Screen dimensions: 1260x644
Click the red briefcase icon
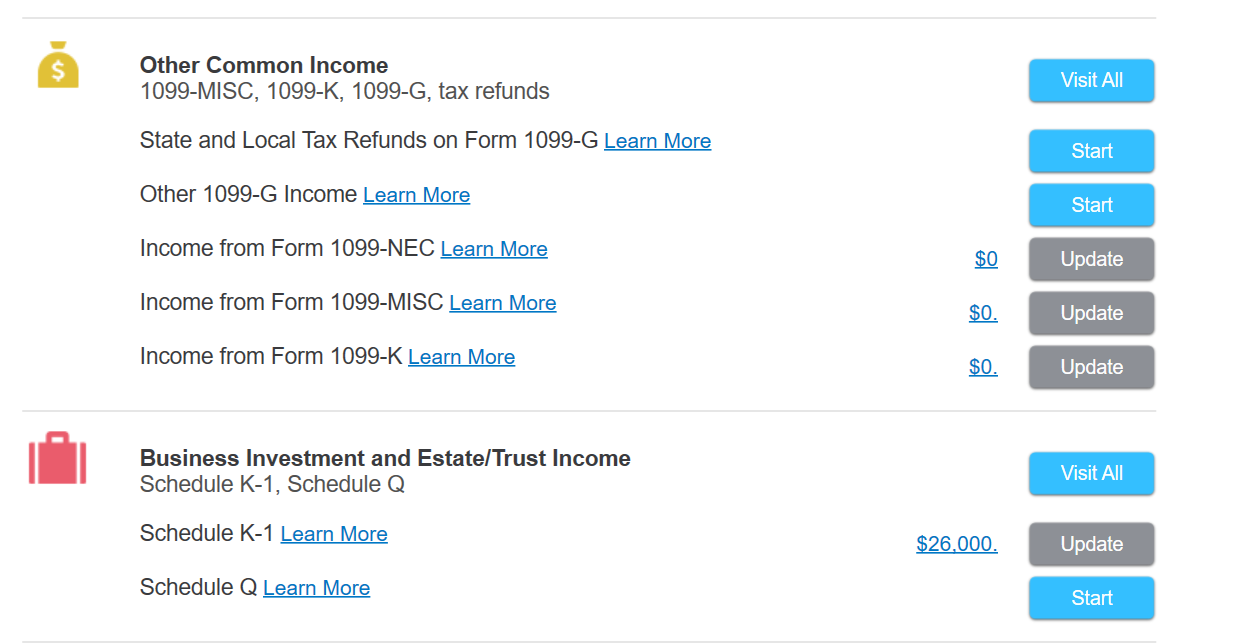click(x=58, y=458)
